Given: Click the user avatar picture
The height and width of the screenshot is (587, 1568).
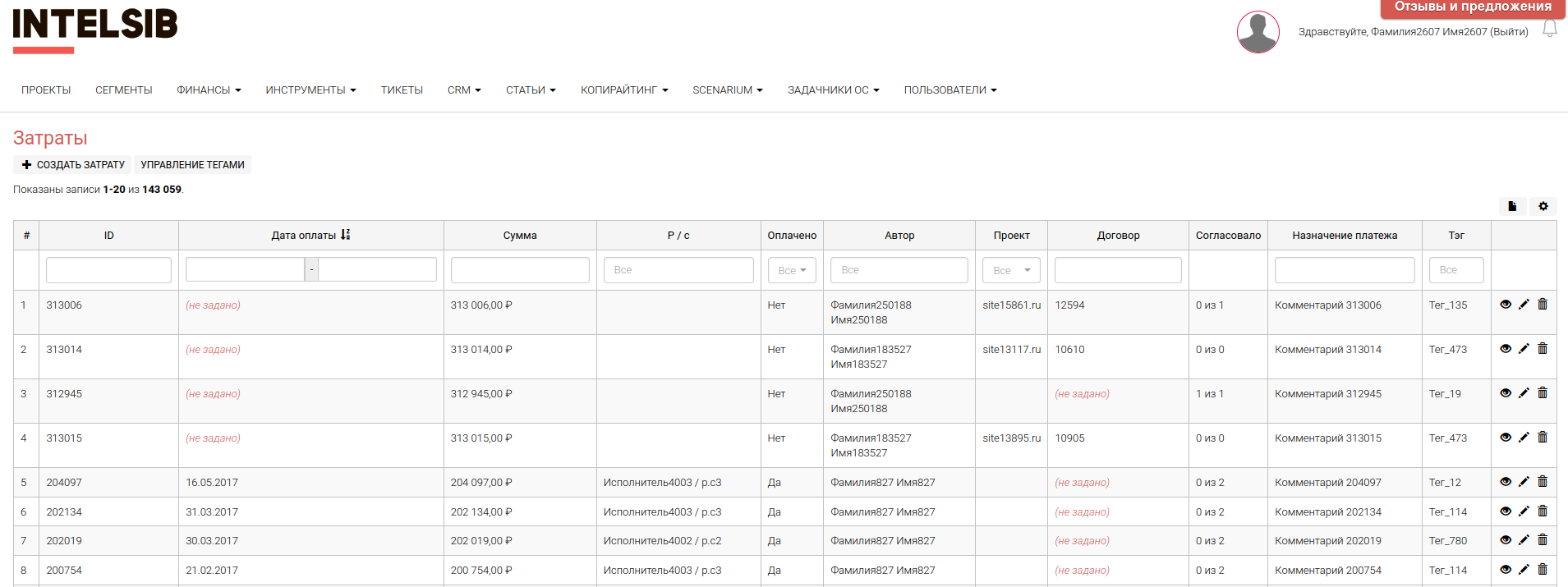Looking at the screenshot, I should (x=1258, y=32).
